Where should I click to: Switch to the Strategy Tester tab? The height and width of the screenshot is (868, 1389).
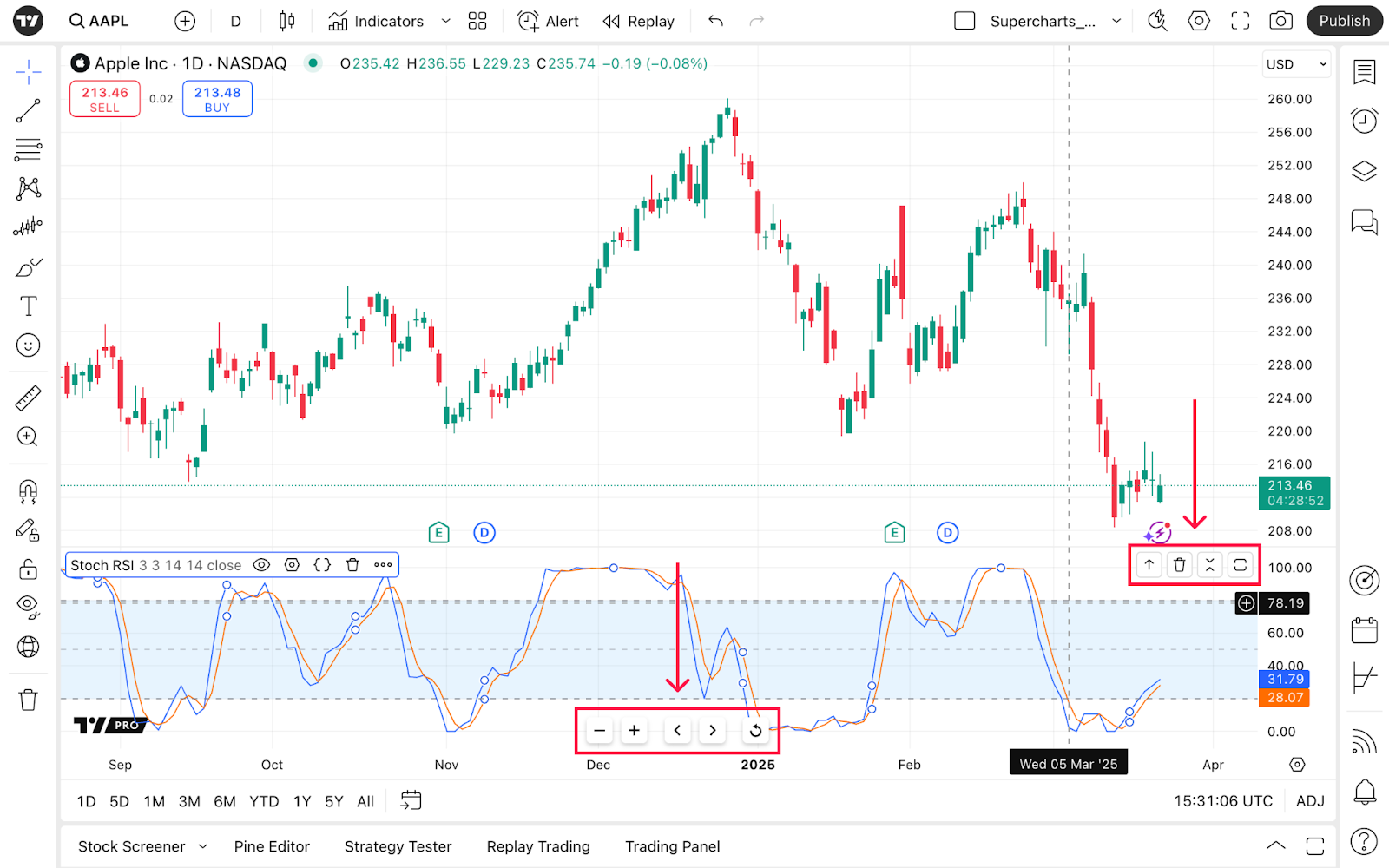tap(398, 846)
